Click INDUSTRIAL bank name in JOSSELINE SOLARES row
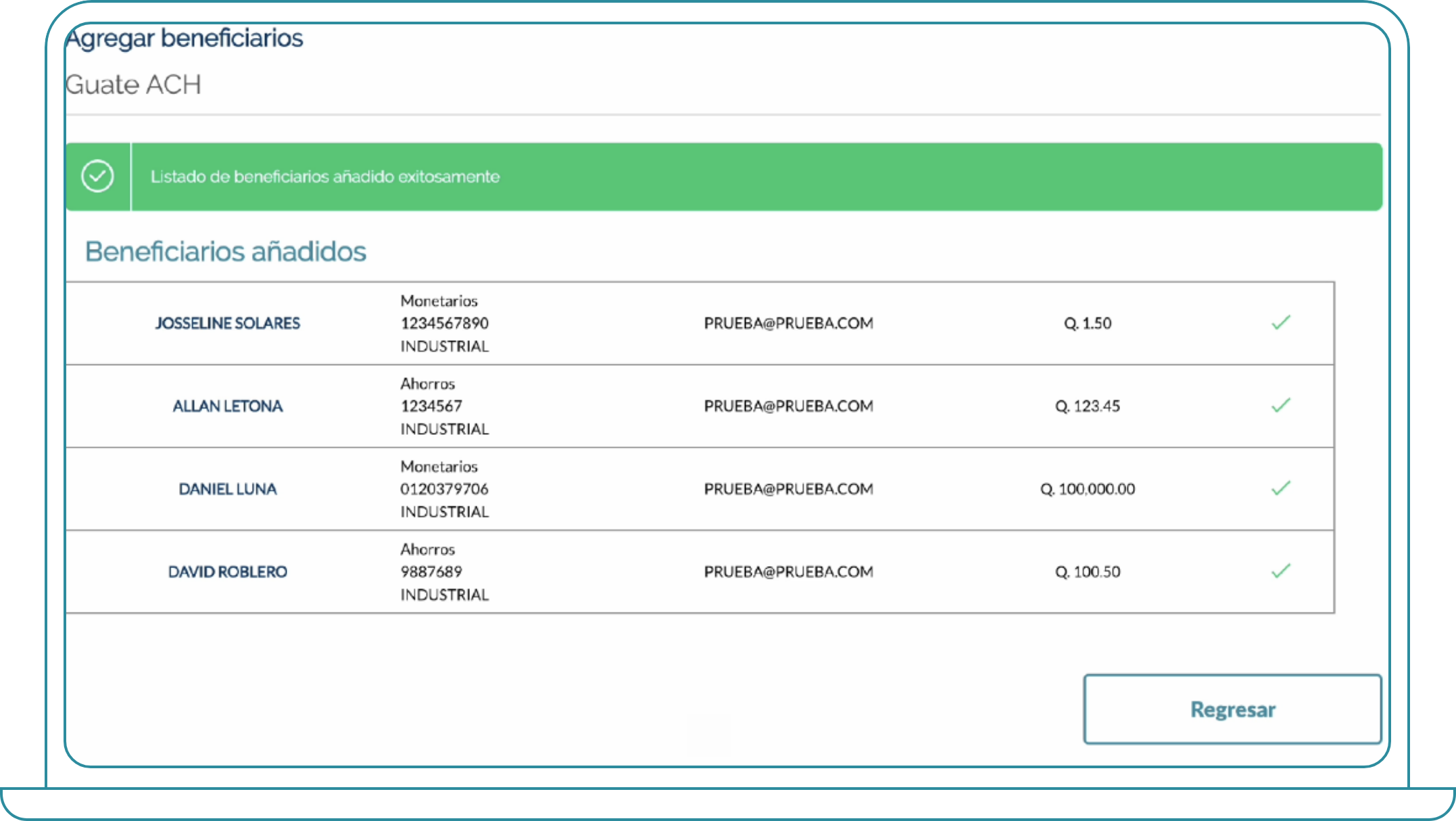Viewport: 1456px width, 821px height. (444, 346)
